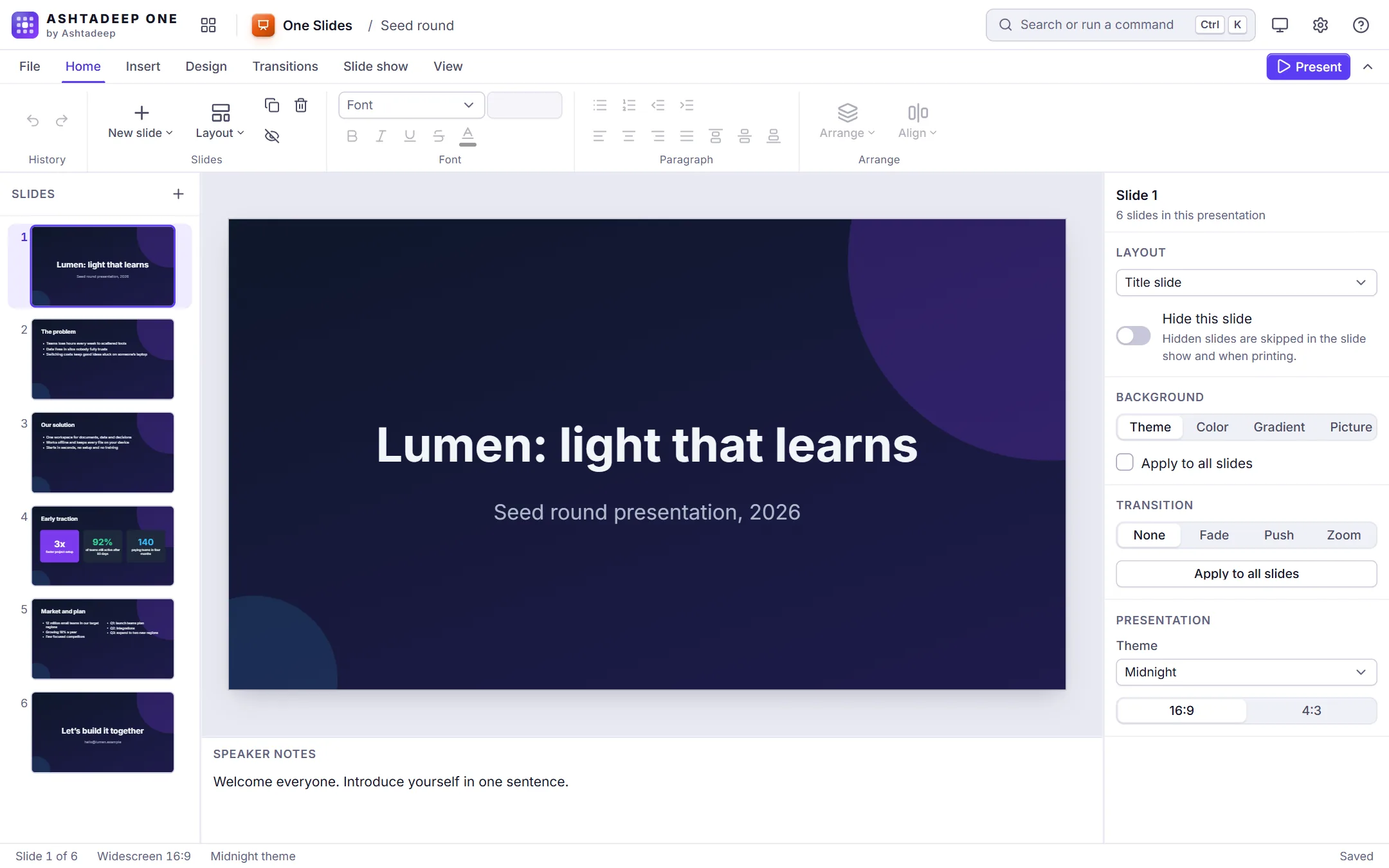
Task: Collapse the ribbon with the chevron
Action: coord(1368,67)
